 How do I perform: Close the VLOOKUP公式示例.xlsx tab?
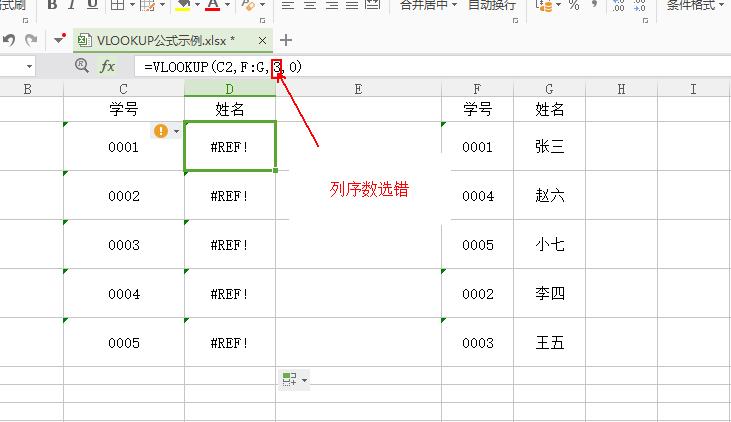(x=262, y=41)
